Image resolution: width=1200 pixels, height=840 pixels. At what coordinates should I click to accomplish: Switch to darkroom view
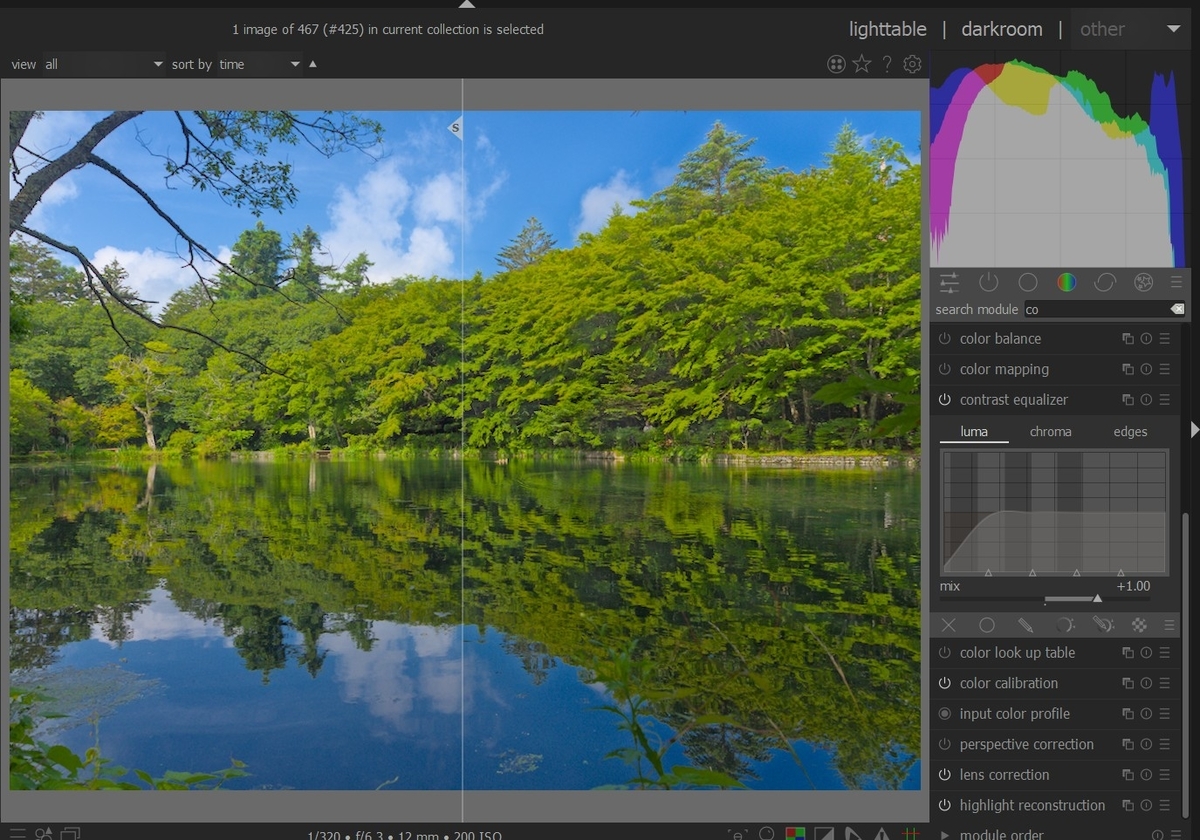click(x=1002, y=29)
